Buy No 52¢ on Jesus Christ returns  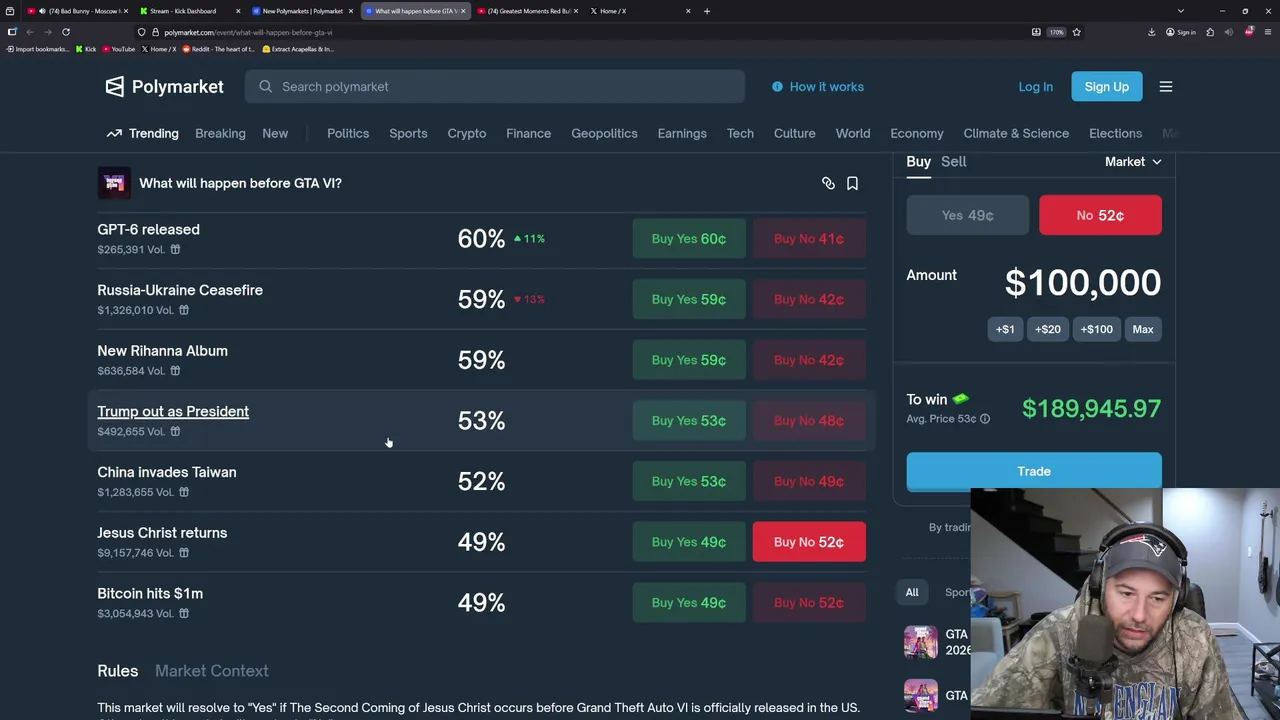click(x=809, y=542)
